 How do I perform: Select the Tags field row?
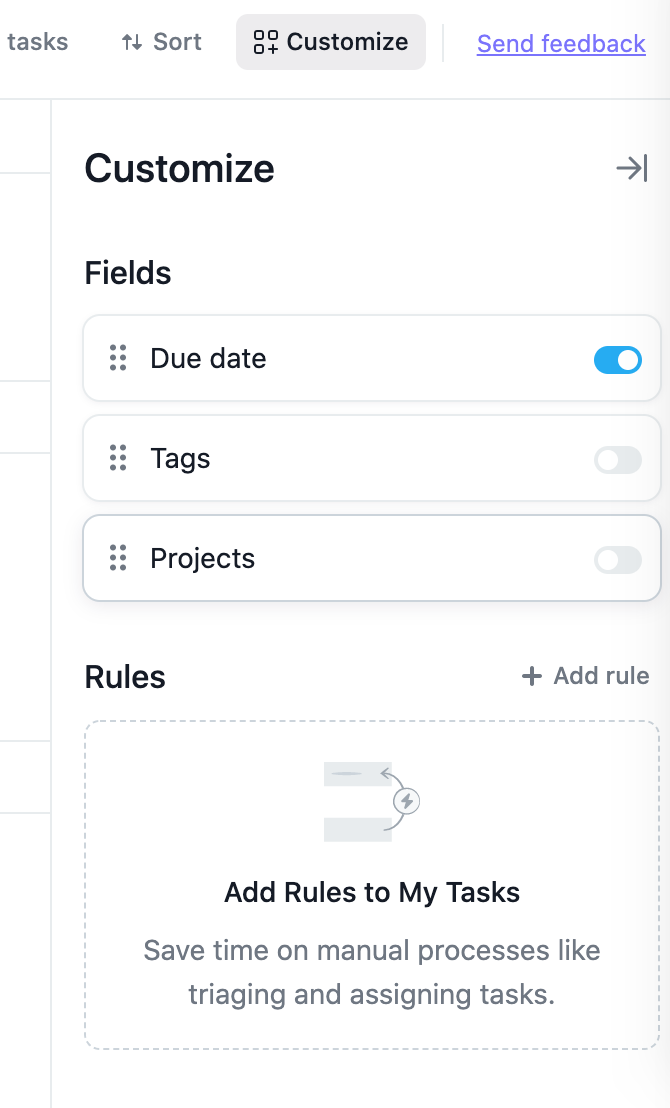point(372,458)
